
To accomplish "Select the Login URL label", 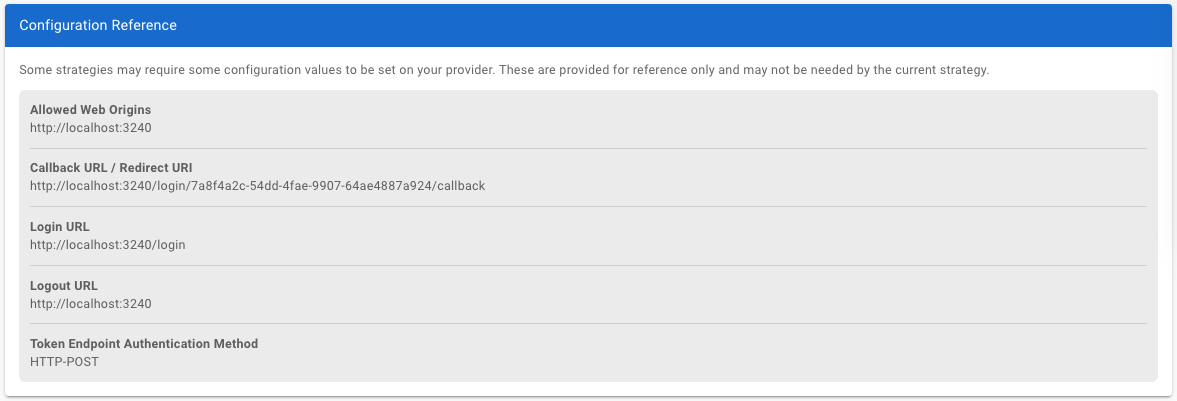I will click(x=60, y=227).
